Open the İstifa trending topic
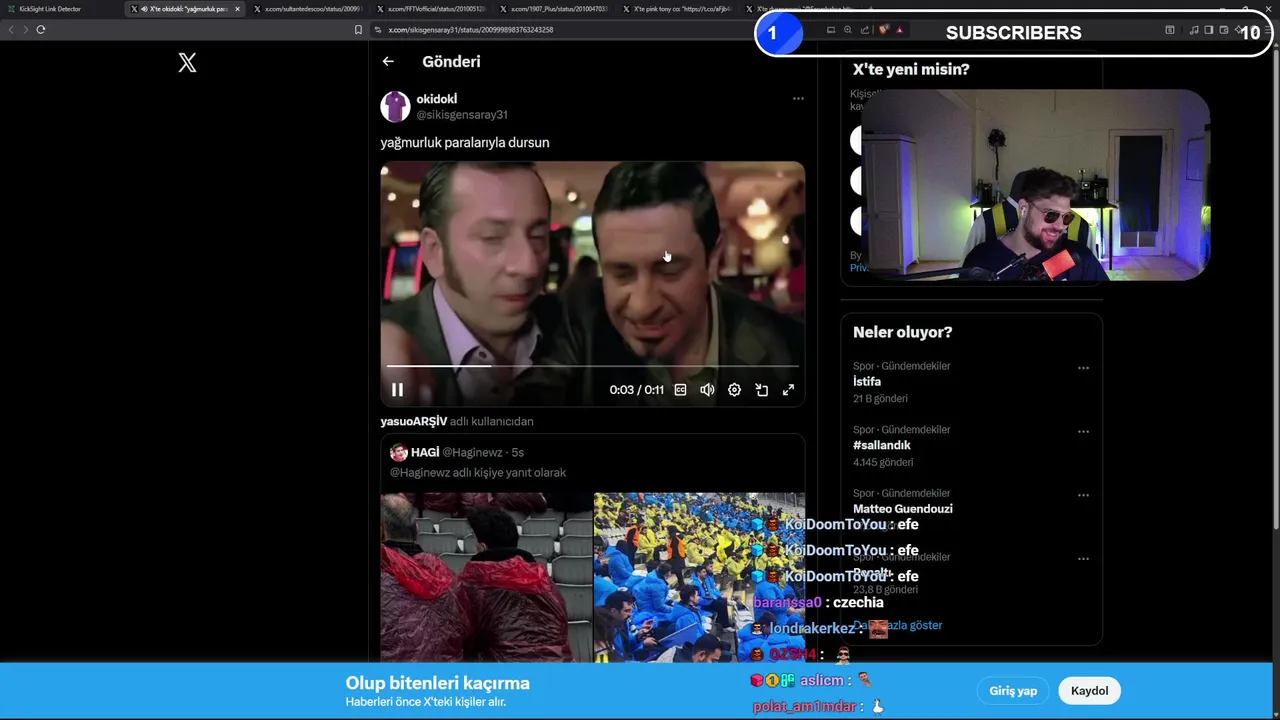Viewport: 1280px width, 720px height. [867, 382]
